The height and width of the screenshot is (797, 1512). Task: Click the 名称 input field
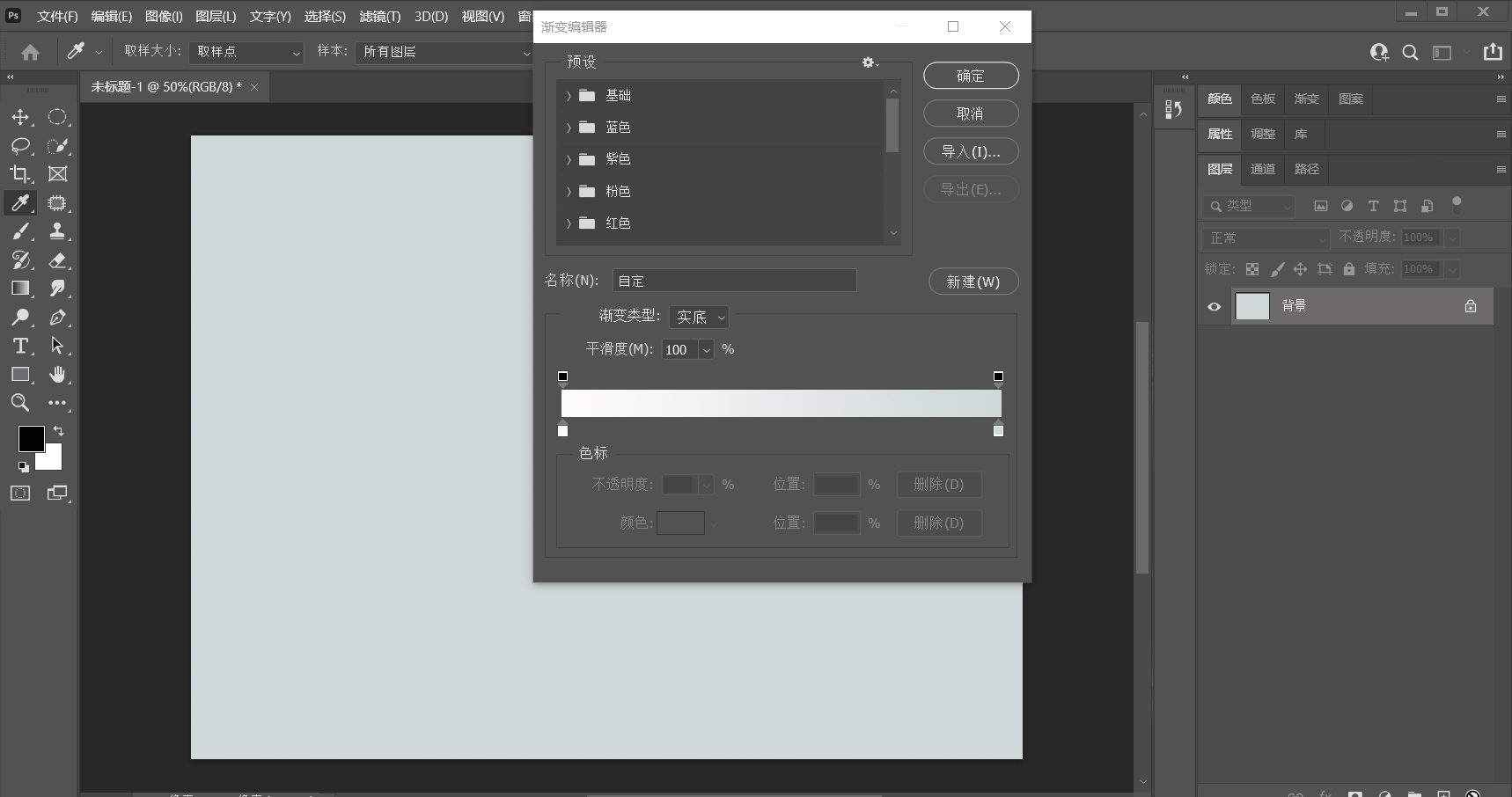point(735,281)
